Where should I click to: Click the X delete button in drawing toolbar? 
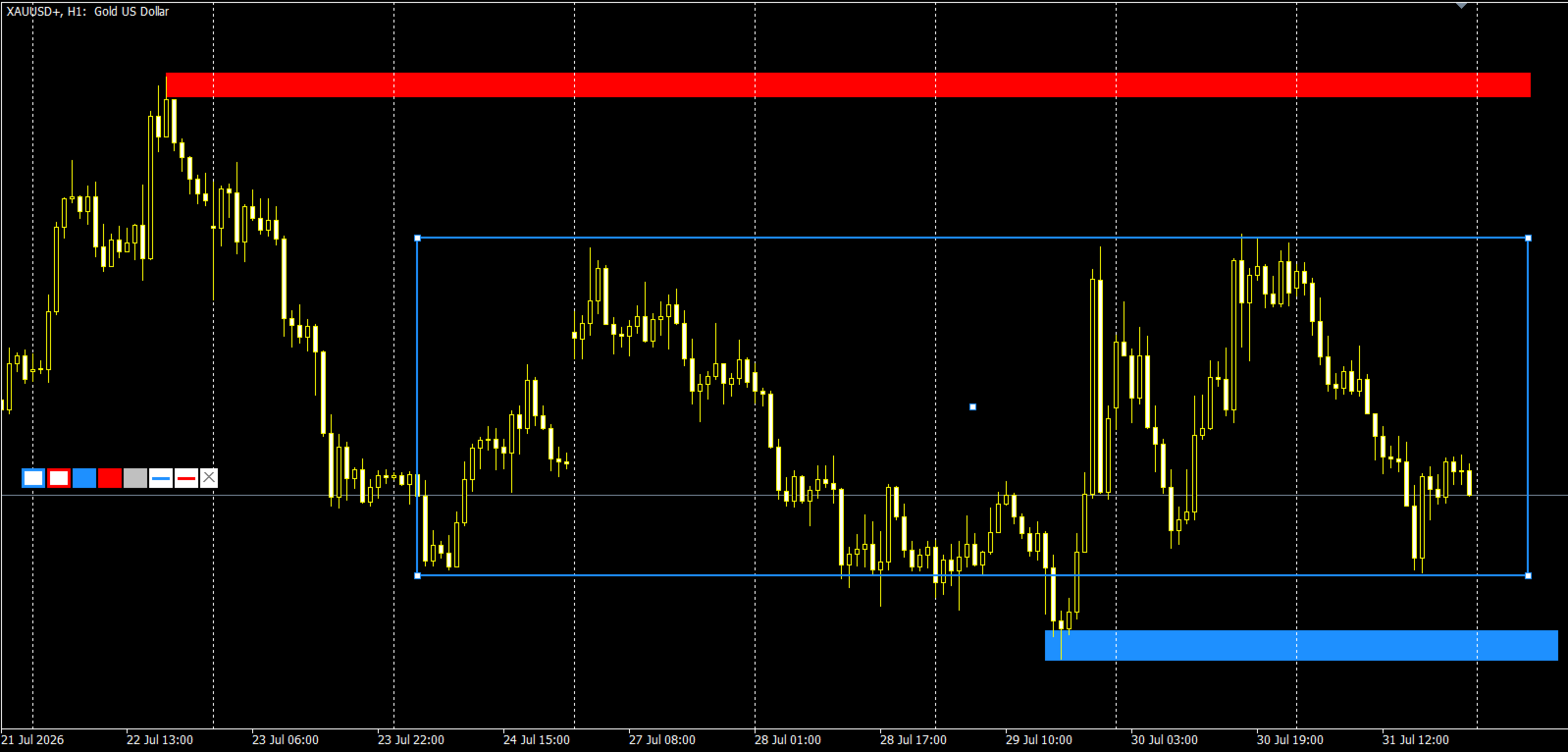209,478
